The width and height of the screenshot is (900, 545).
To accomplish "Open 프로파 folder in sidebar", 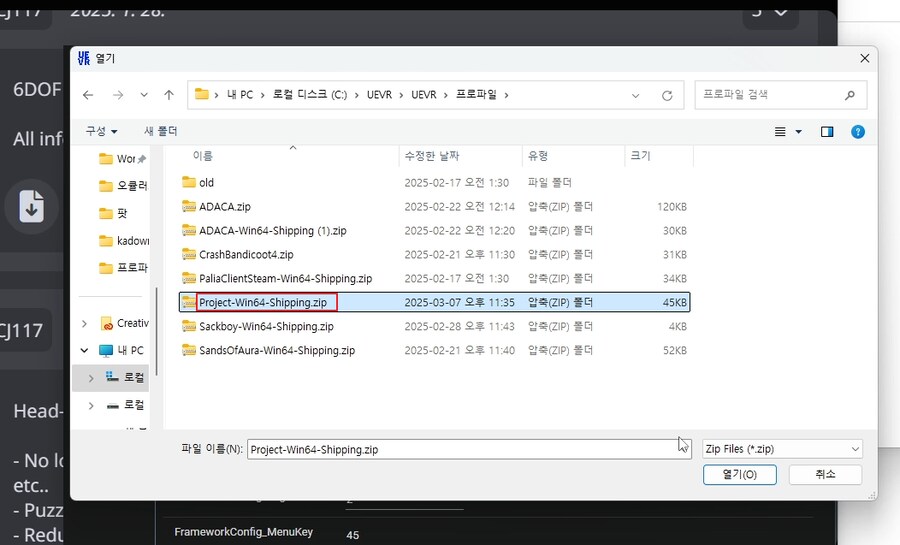I will pyautogui.click(x=122, y=268).
